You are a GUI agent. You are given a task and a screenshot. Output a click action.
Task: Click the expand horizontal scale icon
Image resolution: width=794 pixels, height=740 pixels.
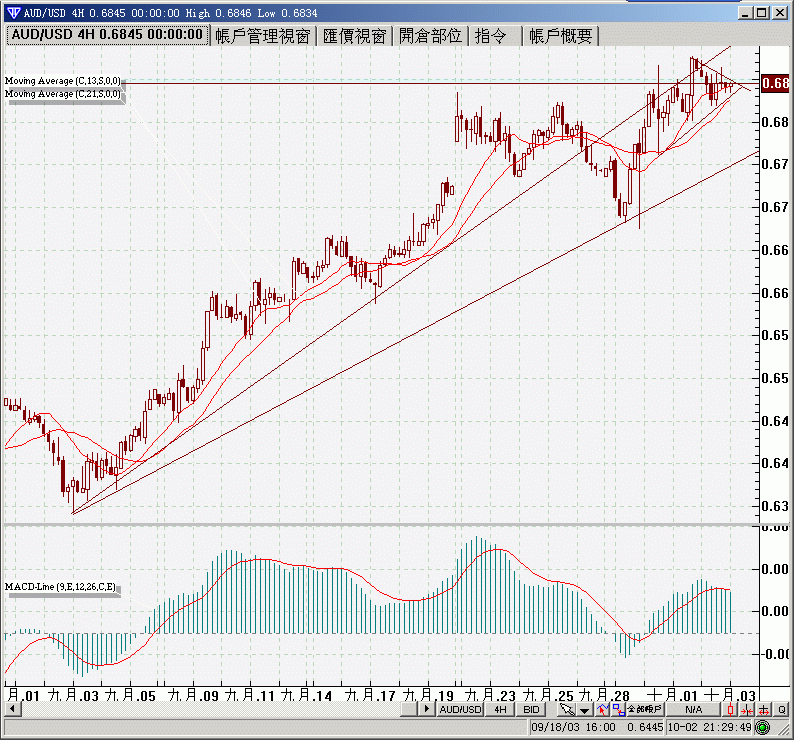coord(764,710)
